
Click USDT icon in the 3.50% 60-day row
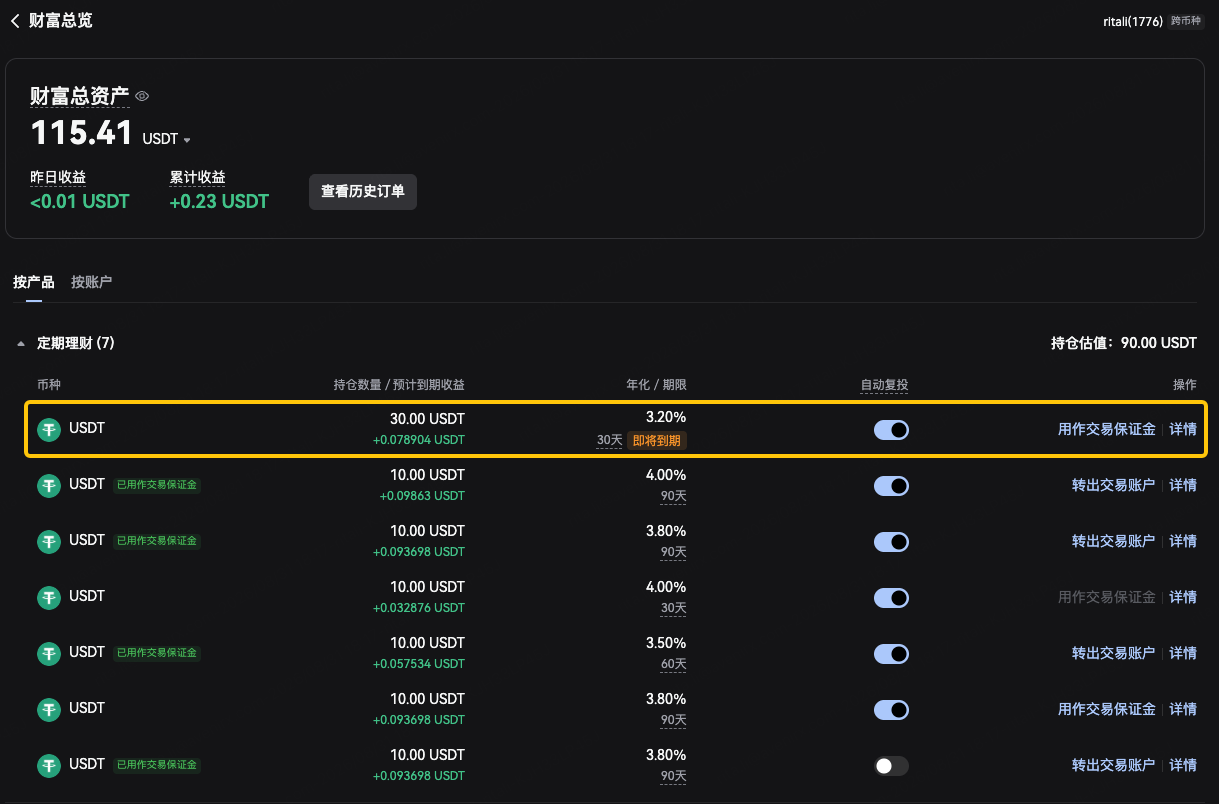(49, 653)
